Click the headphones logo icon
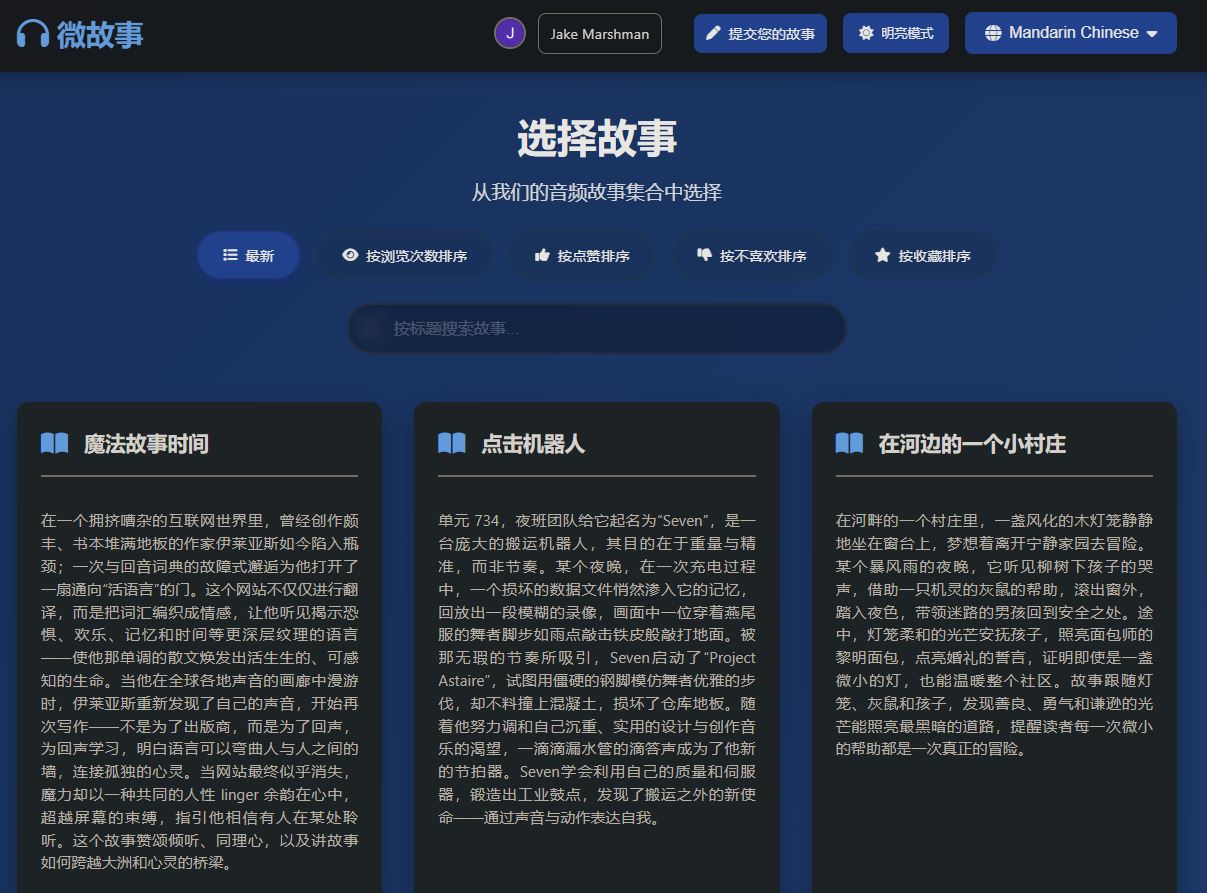The image size is (1207, 893). click(x=33, y=34)
